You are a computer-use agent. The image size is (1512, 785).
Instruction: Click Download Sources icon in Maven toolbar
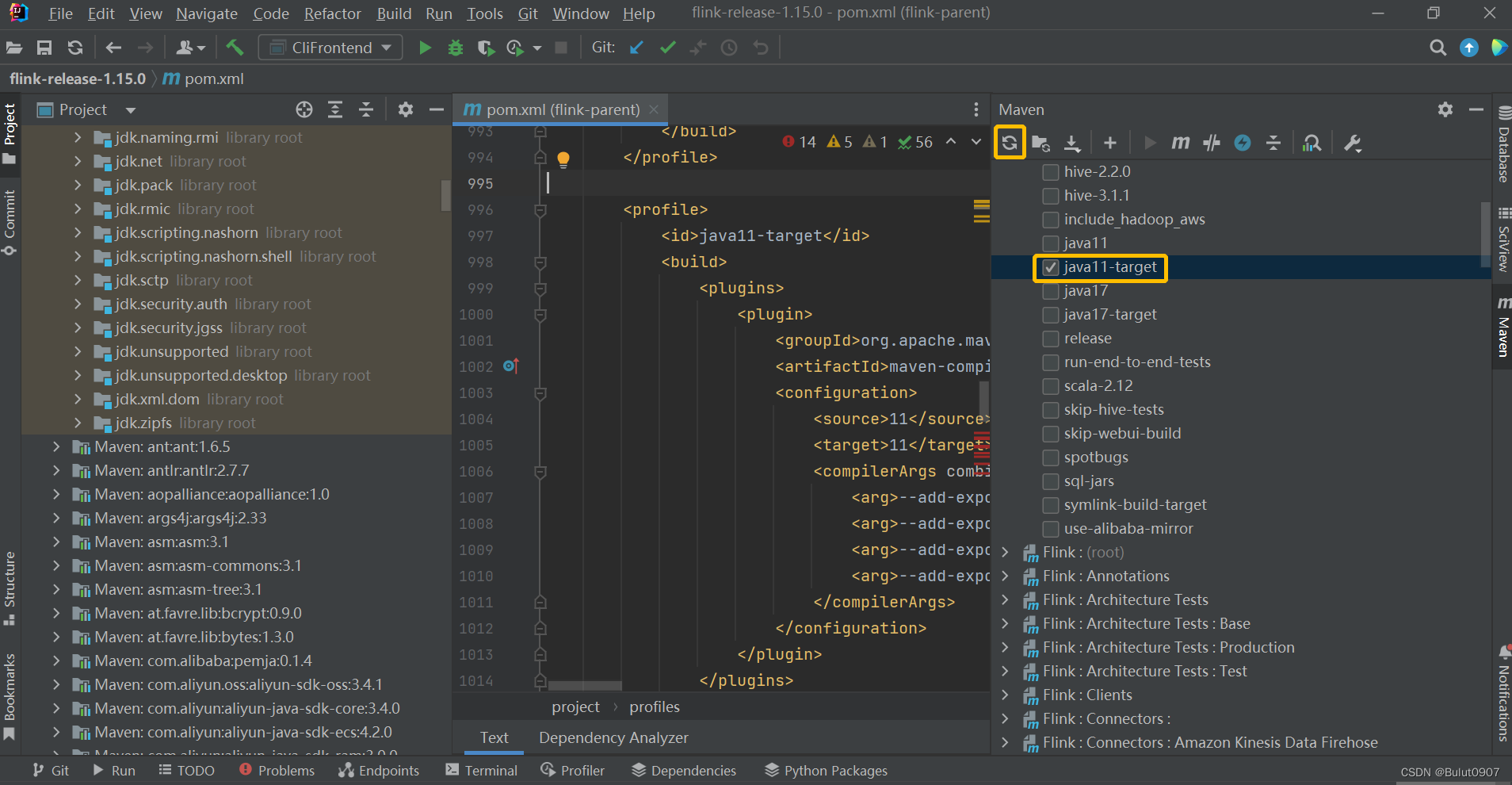[x=1072, y=143]
